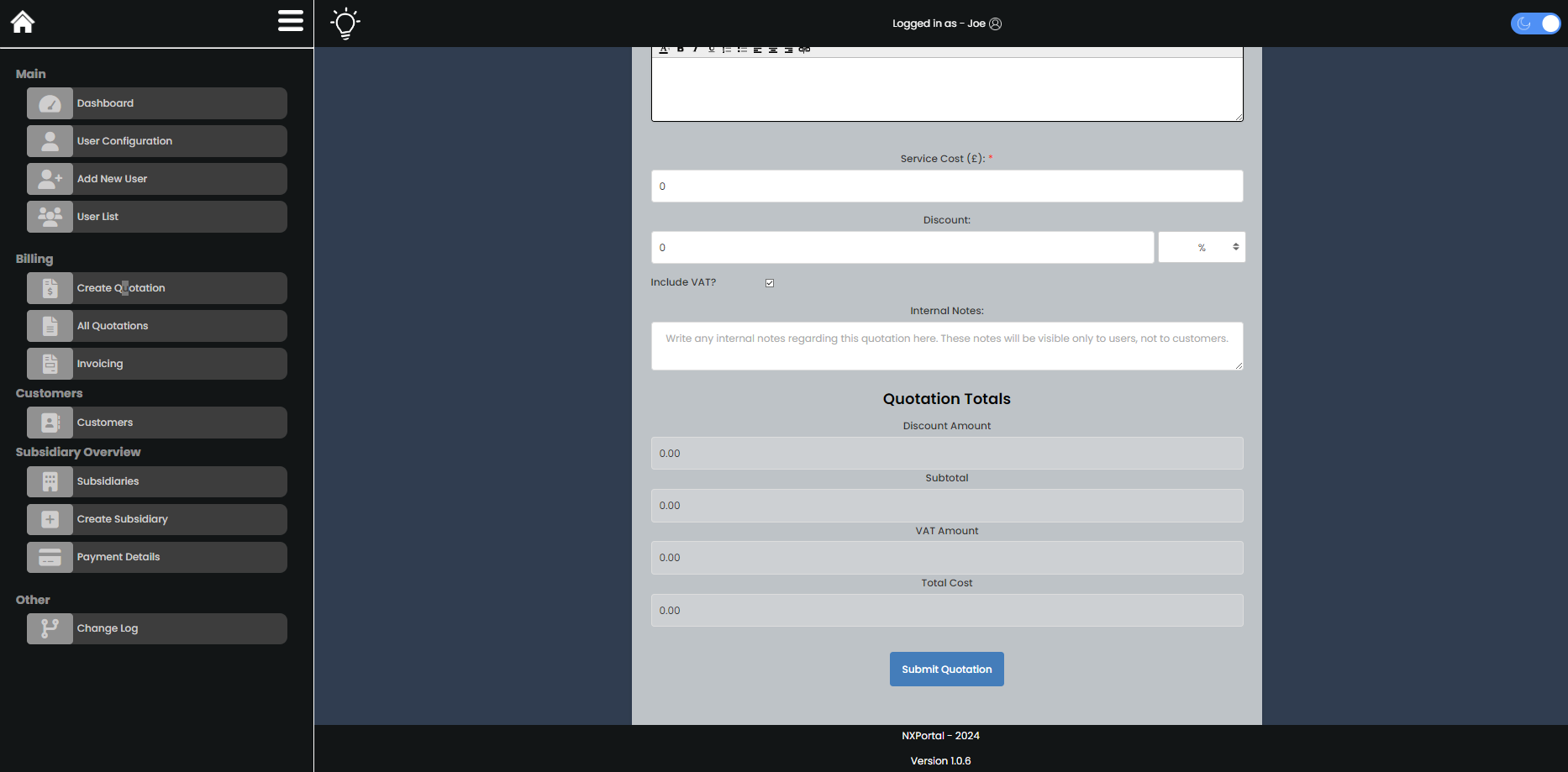Viewport: 1568px width, 772px height.
Task: Click the 'NXPortal - 2024' footer text
Action: (x=940, y=736)
